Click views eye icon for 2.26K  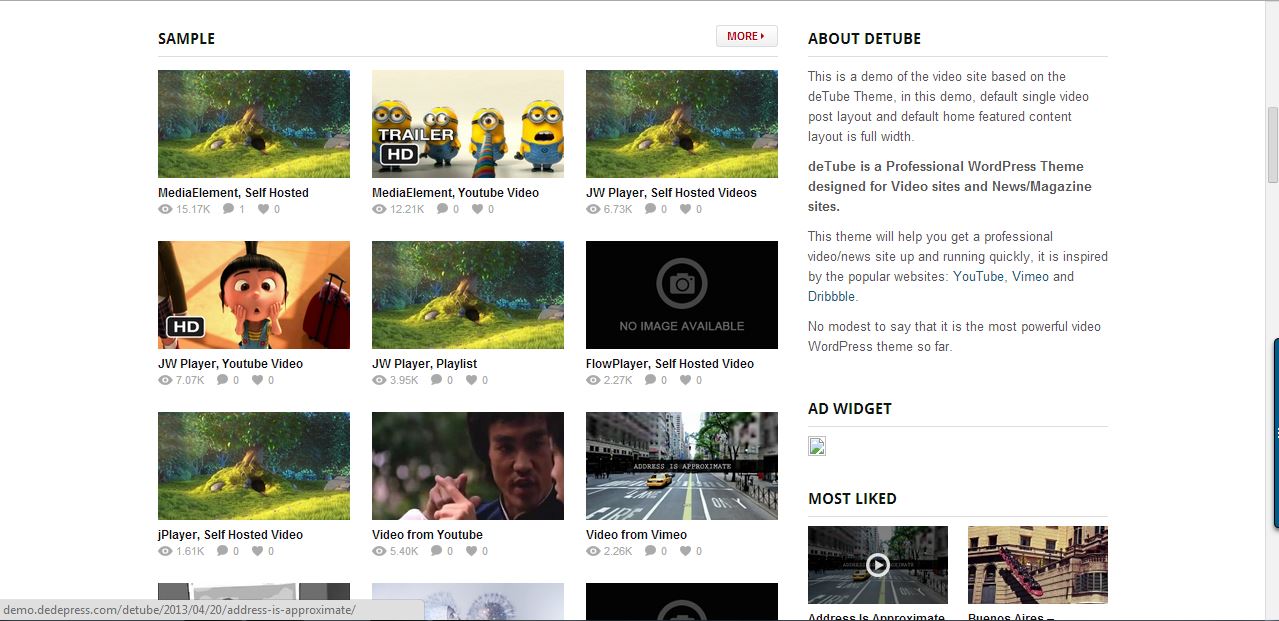pyautogui.click(x=593, y=551)
